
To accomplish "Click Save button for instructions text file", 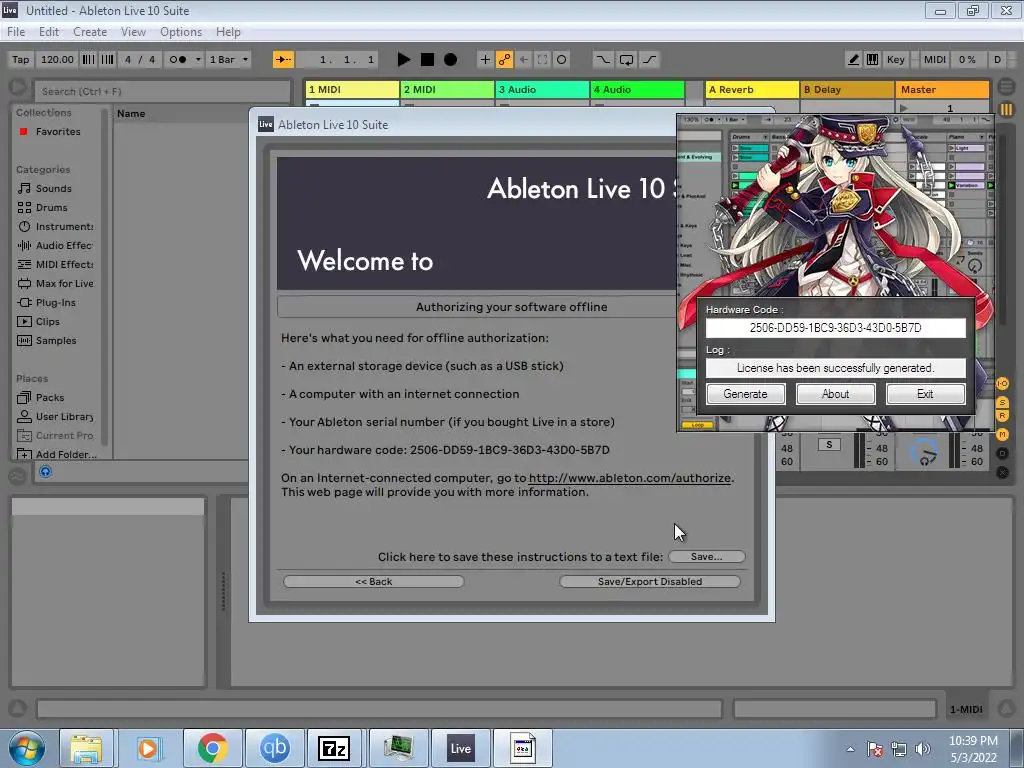I will tap(707, 556).
